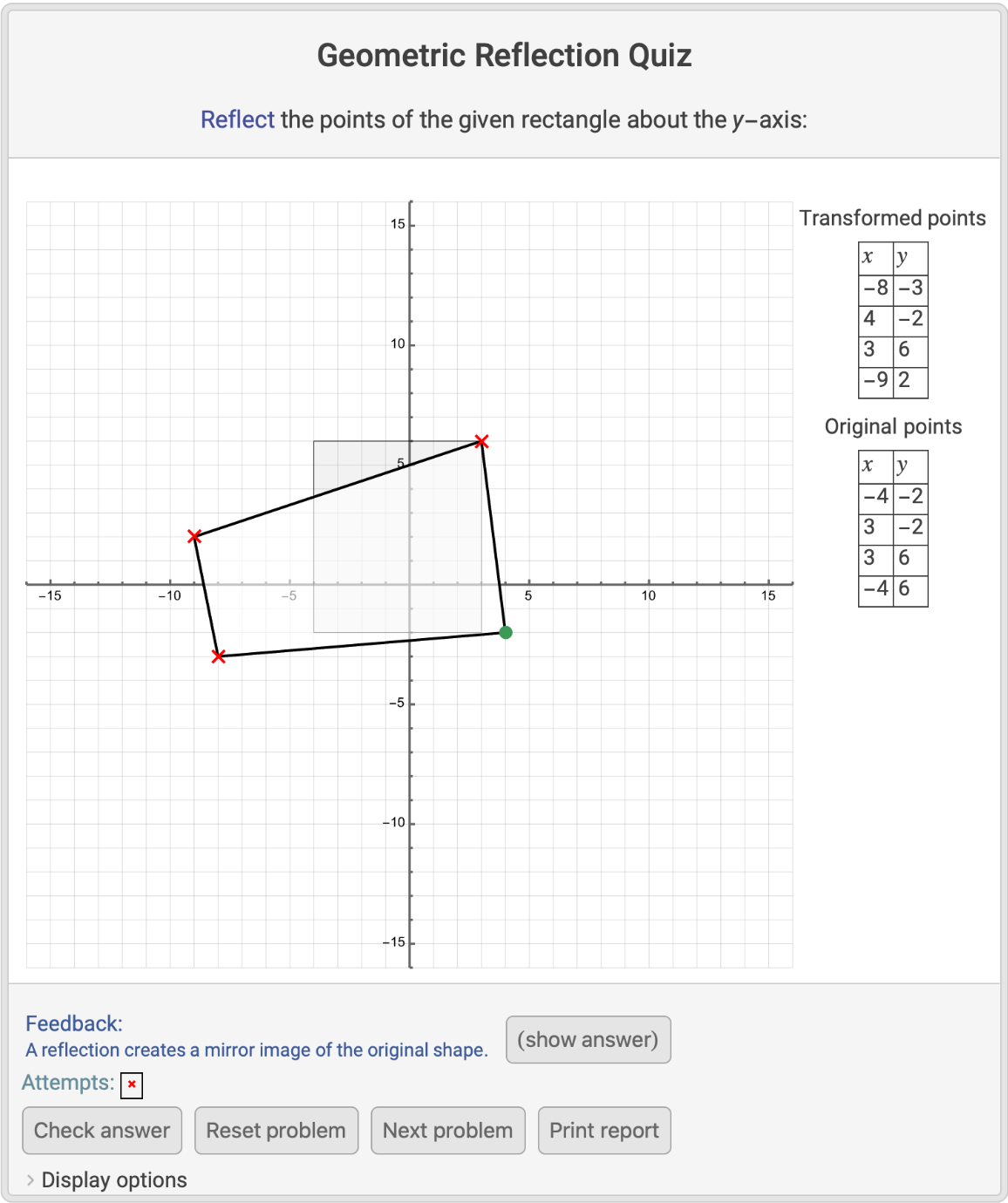
Task: Click the Feedback label
Action: pos(74,1023)
